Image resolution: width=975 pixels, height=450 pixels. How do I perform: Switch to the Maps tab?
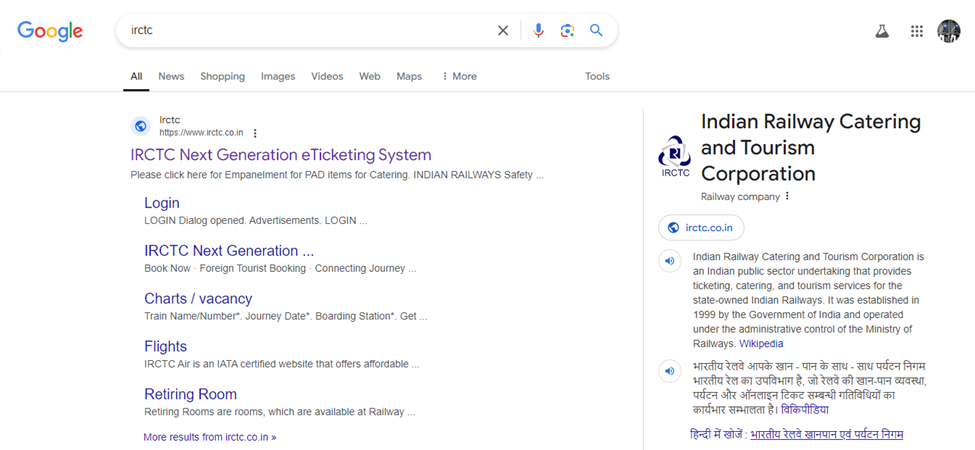pos(409,76)
